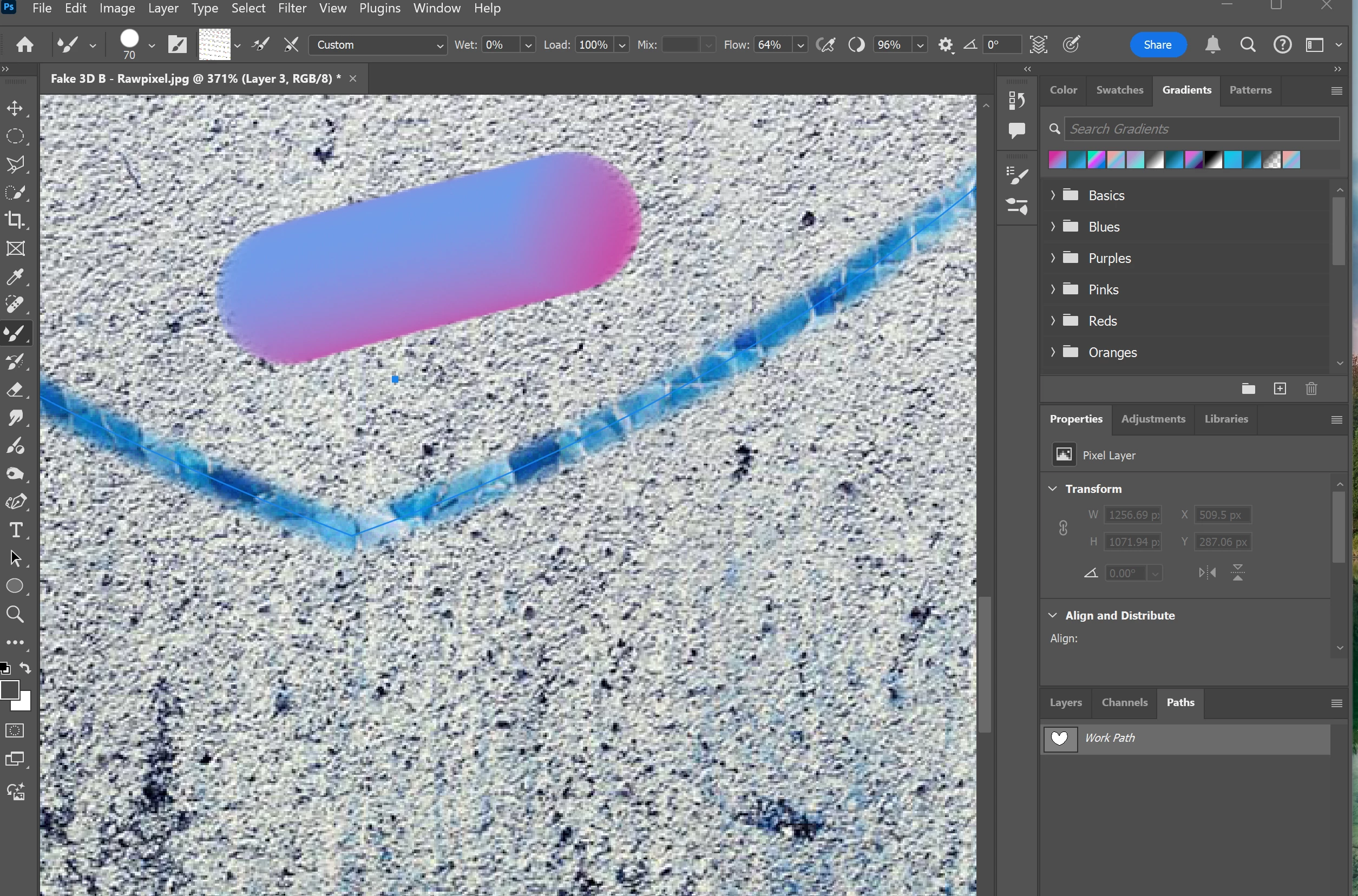This screenshot has height=896, width=1358.
Task: Toggle airbrush-style build-up effects
Action: [826, 45]
